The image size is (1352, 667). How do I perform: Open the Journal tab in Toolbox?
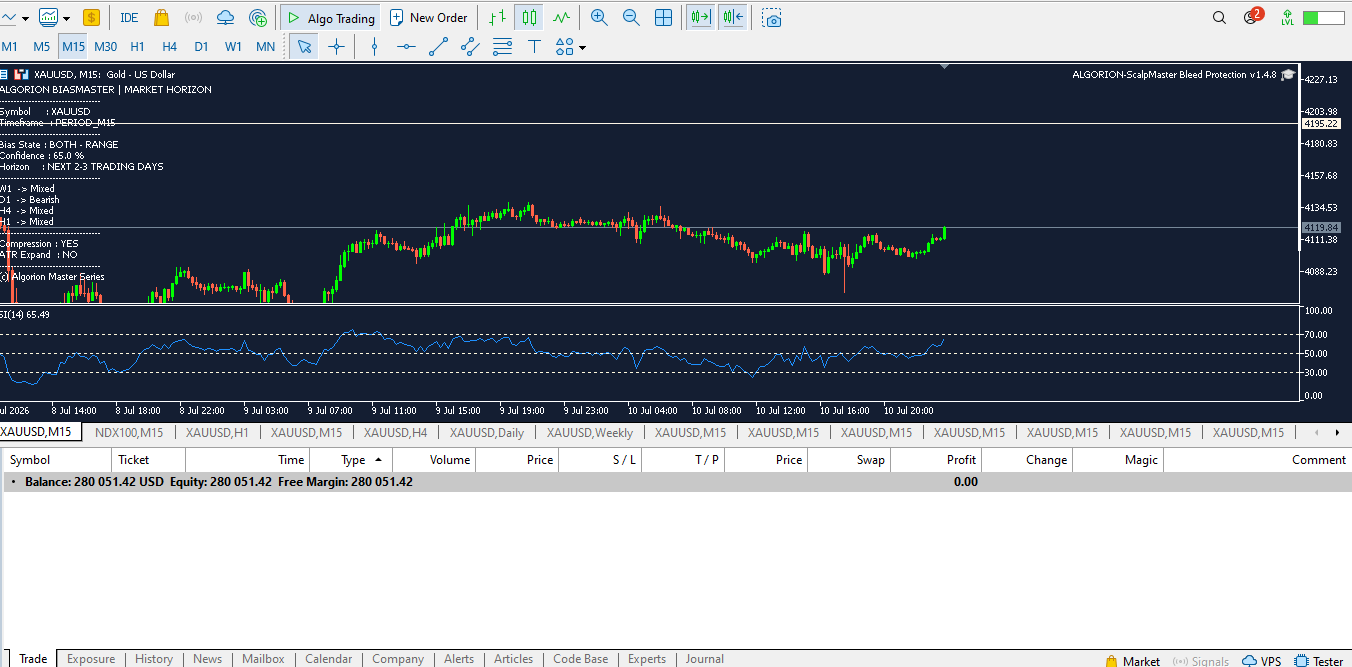(x=704, y=659)
